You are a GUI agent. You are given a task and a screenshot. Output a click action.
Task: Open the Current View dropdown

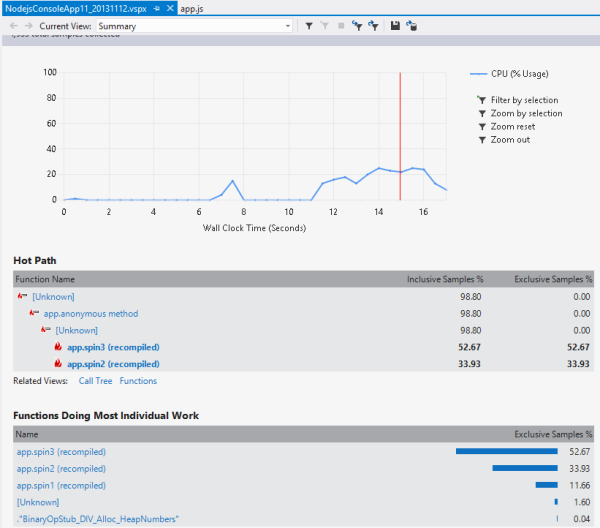(288, 25)
